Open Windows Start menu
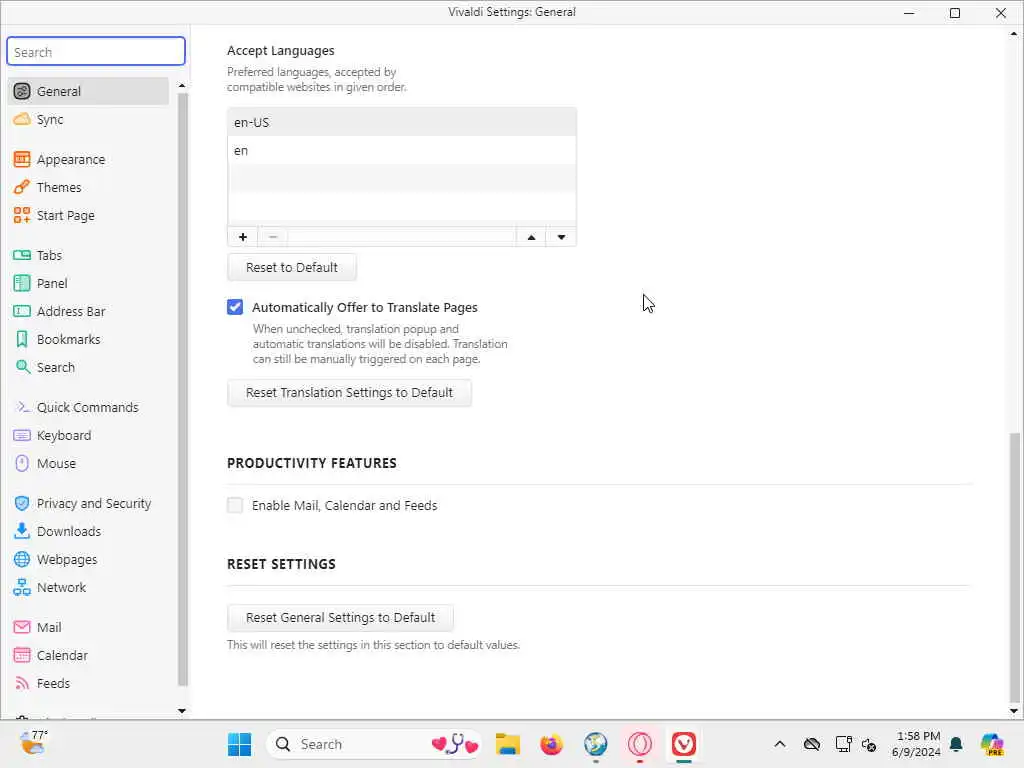The image size is (1024, 768). tap(240, 744)
